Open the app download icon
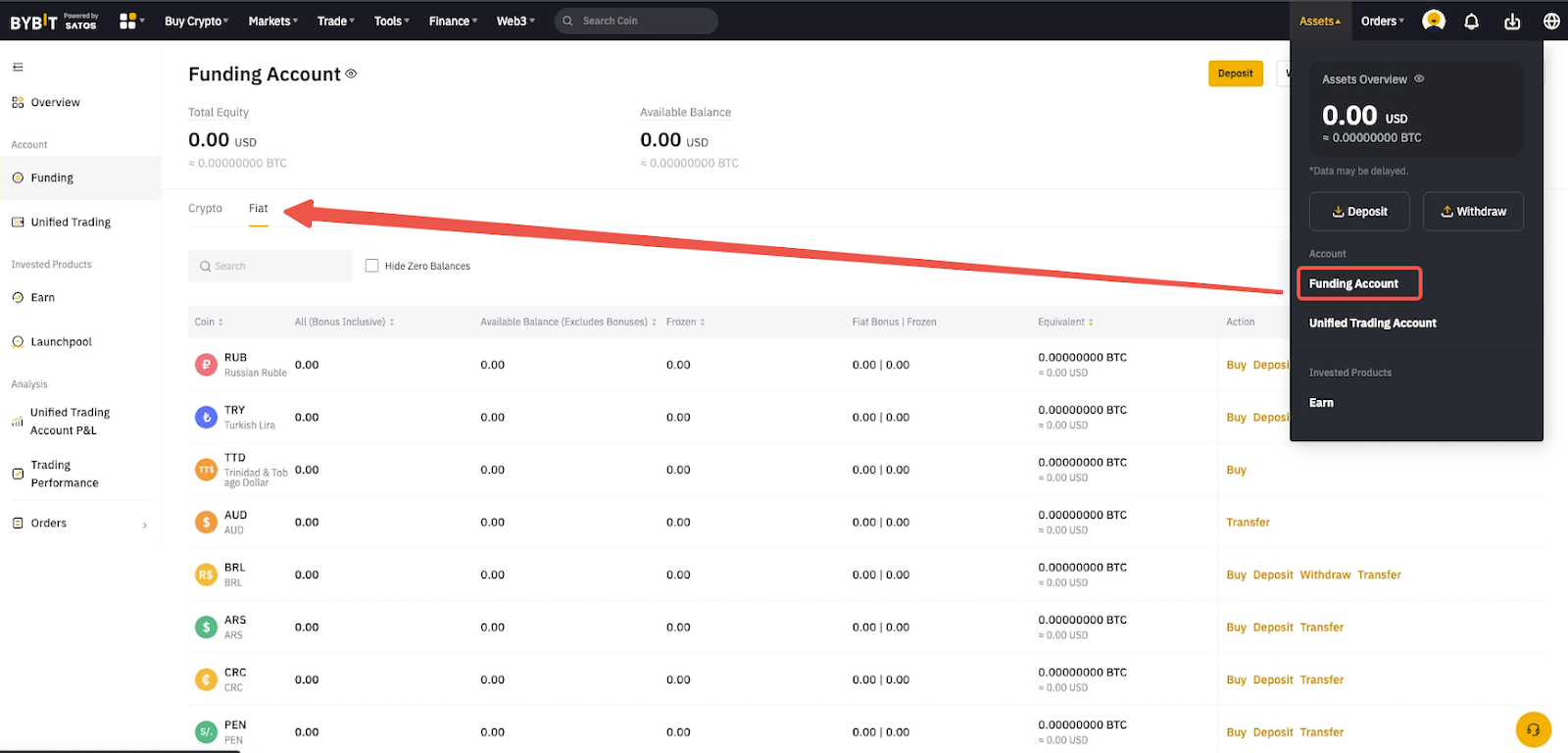The height and width of the screenshot is (753, 1568). click(1512, 22)
